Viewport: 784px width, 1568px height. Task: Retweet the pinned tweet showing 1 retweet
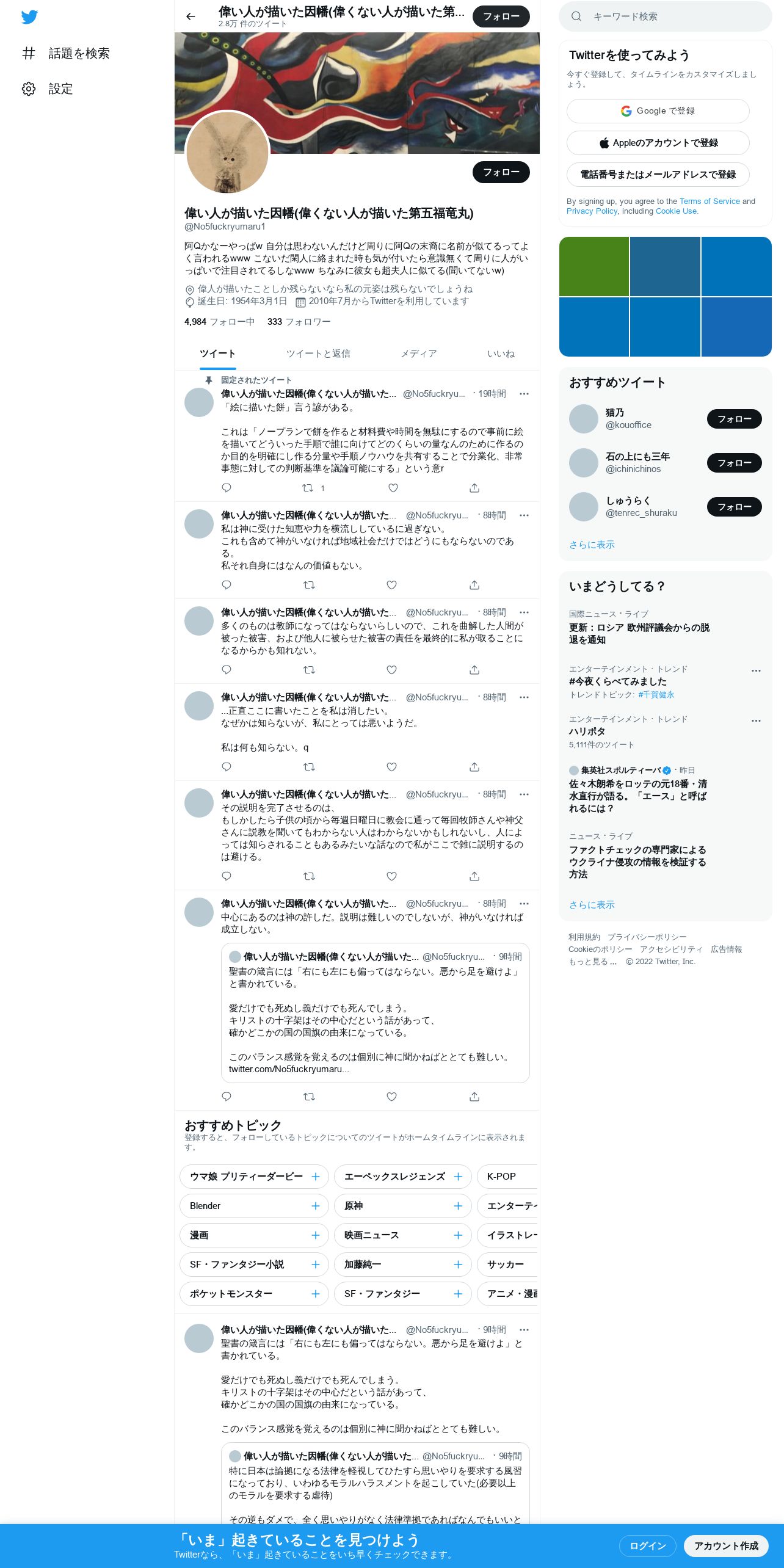click(313, 488)
